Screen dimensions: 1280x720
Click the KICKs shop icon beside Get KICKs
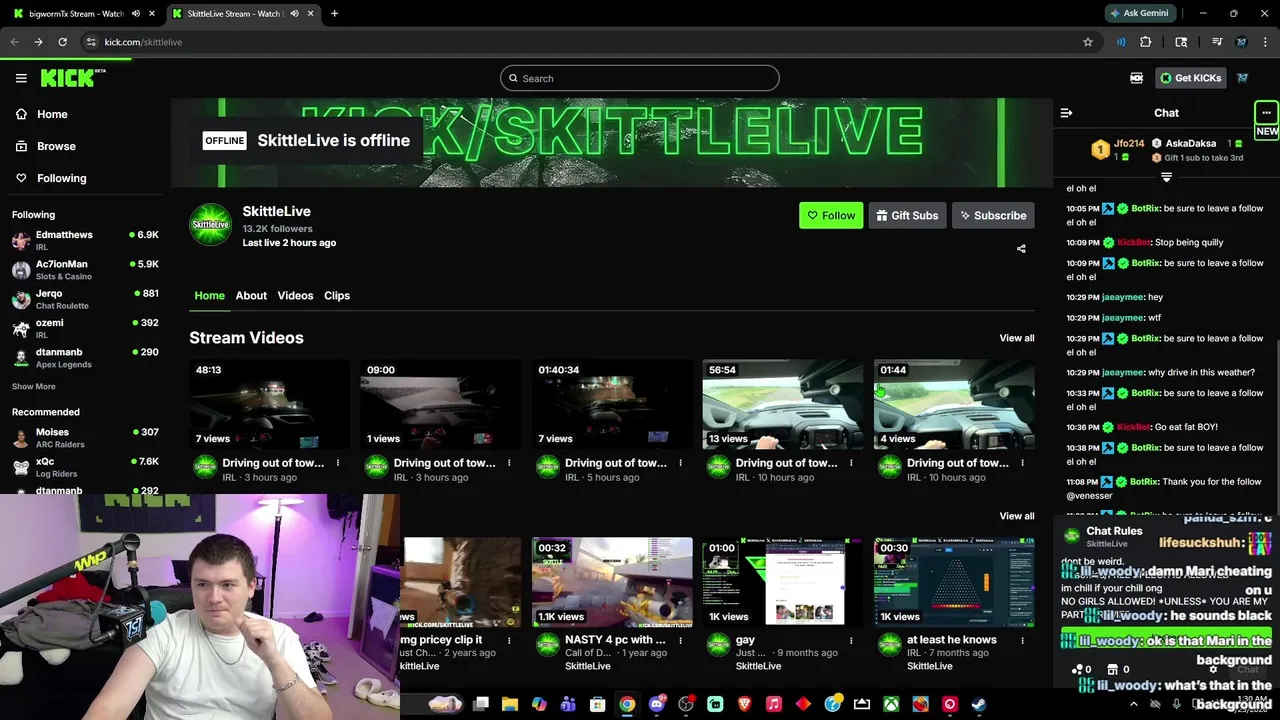(1136, 78)
